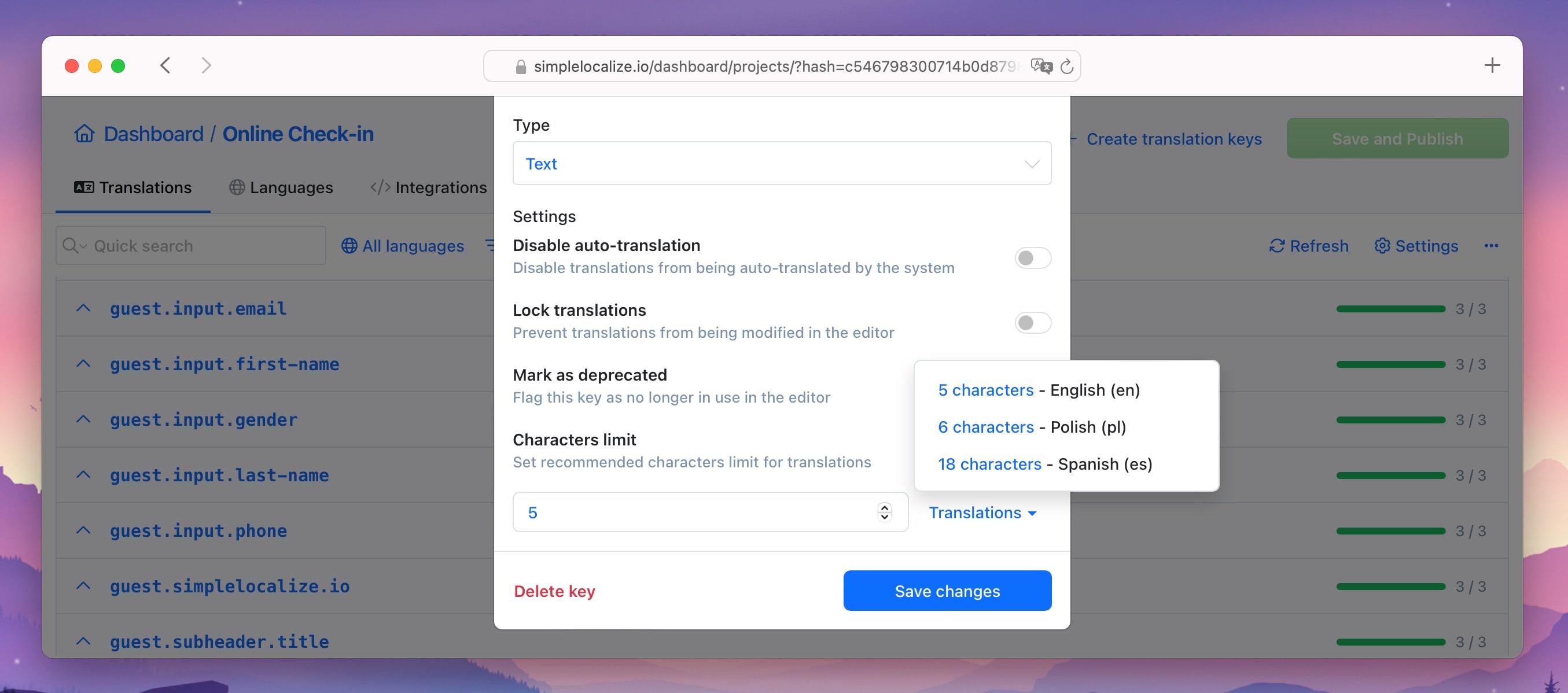1568x693 pixels.
Task: Select 18 characters - Spanish (es) option
Action: [1044, 465]
